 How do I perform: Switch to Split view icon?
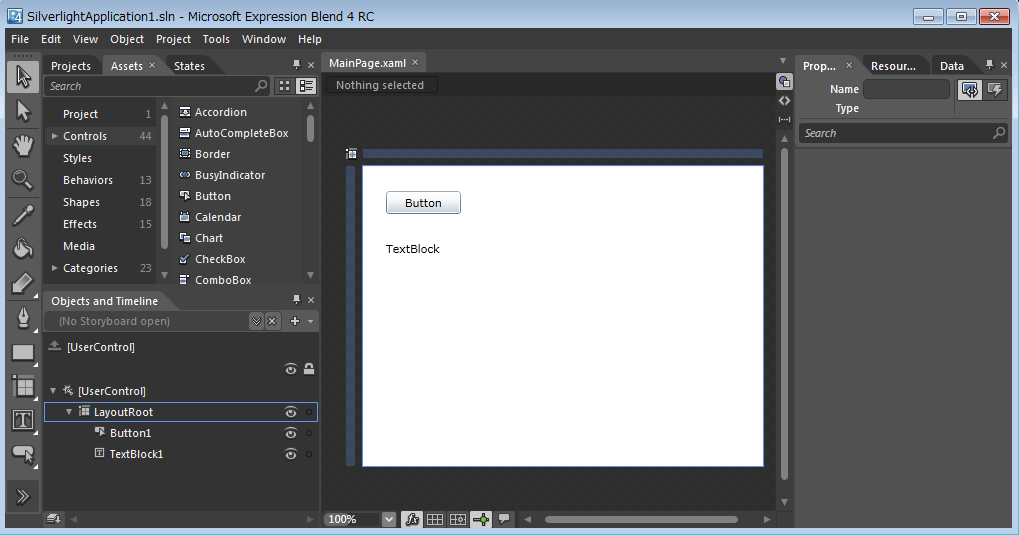(784, 120)
